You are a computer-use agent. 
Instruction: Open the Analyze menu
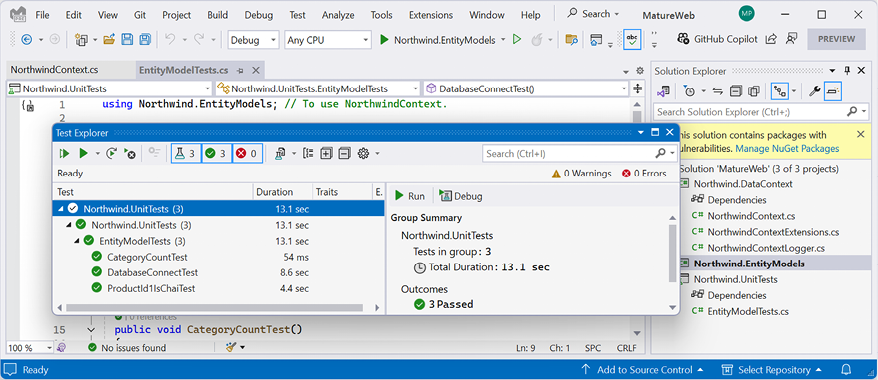(x=338, y=15)
